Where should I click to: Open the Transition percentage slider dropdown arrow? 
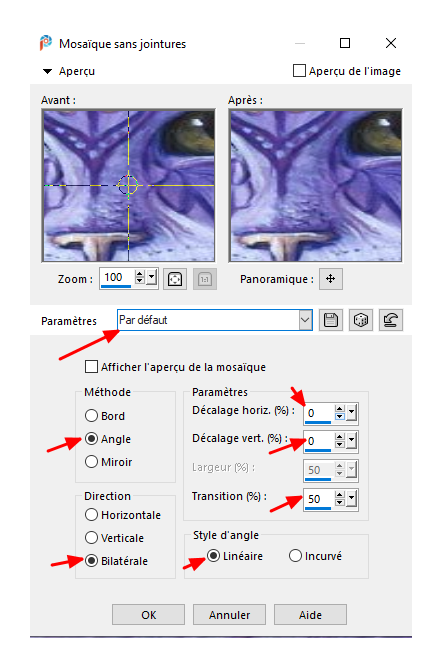[352, 498]
